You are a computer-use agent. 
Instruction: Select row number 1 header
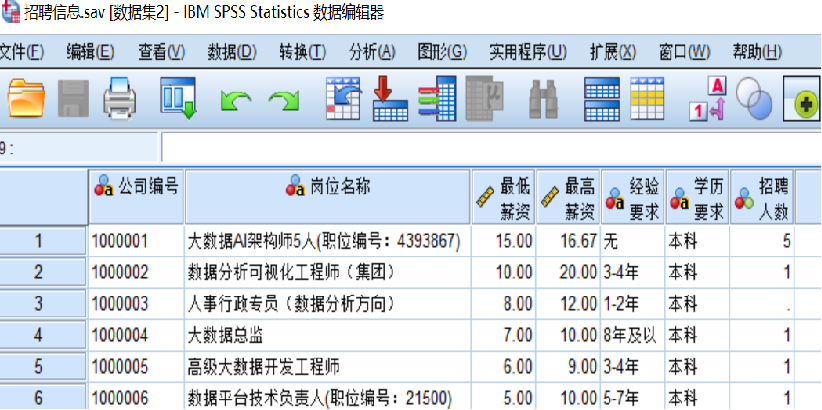click(43, 241)
